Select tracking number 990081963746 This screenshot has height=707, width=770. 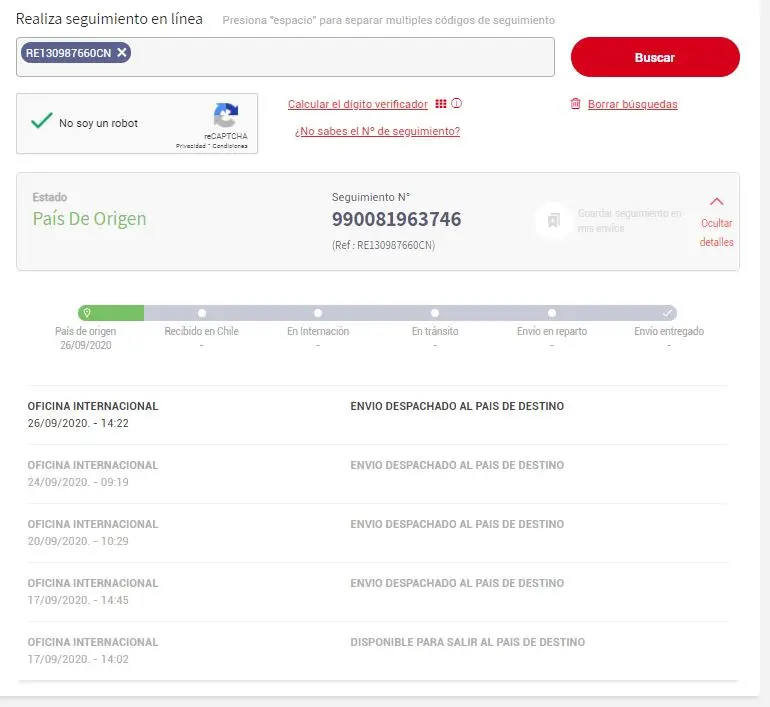396,219
